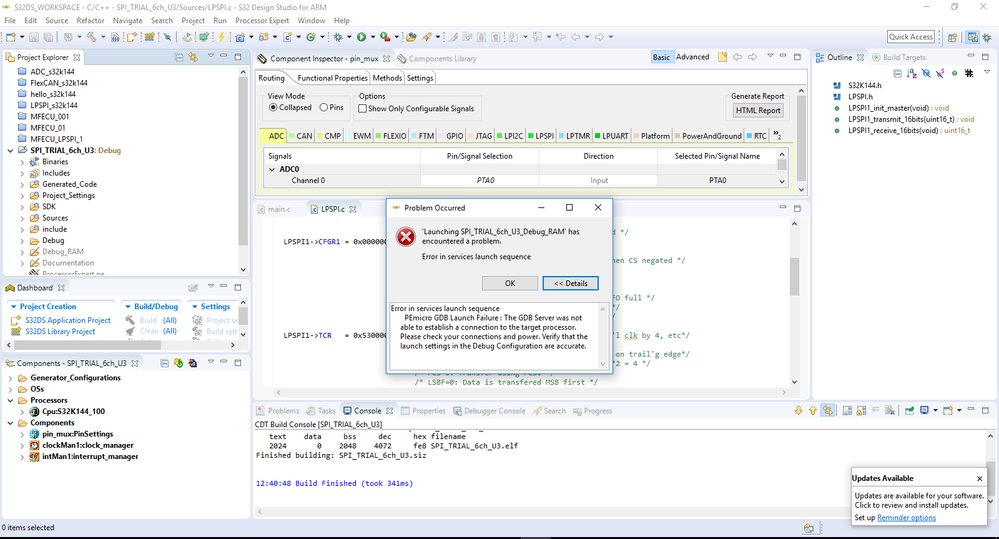Click the Cpu:S32K144_100 processor icon
999x539 pixels.
click(x=35, y=412)
